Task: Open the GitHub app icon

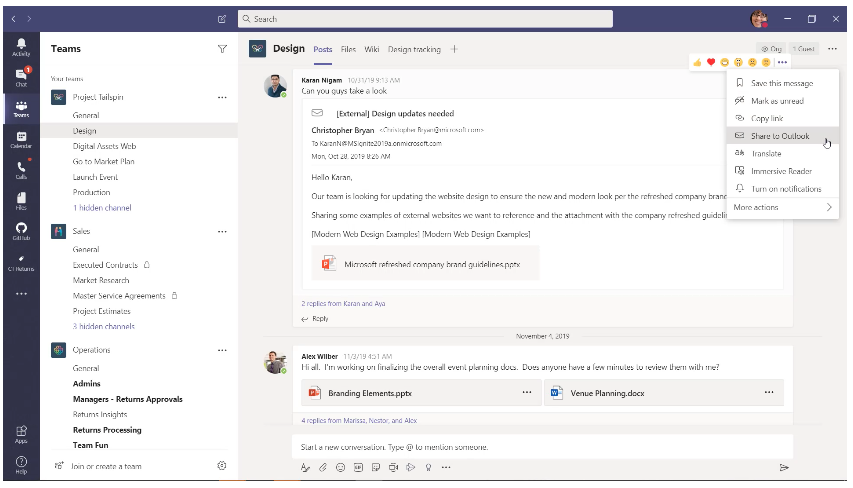Action: 21,231
